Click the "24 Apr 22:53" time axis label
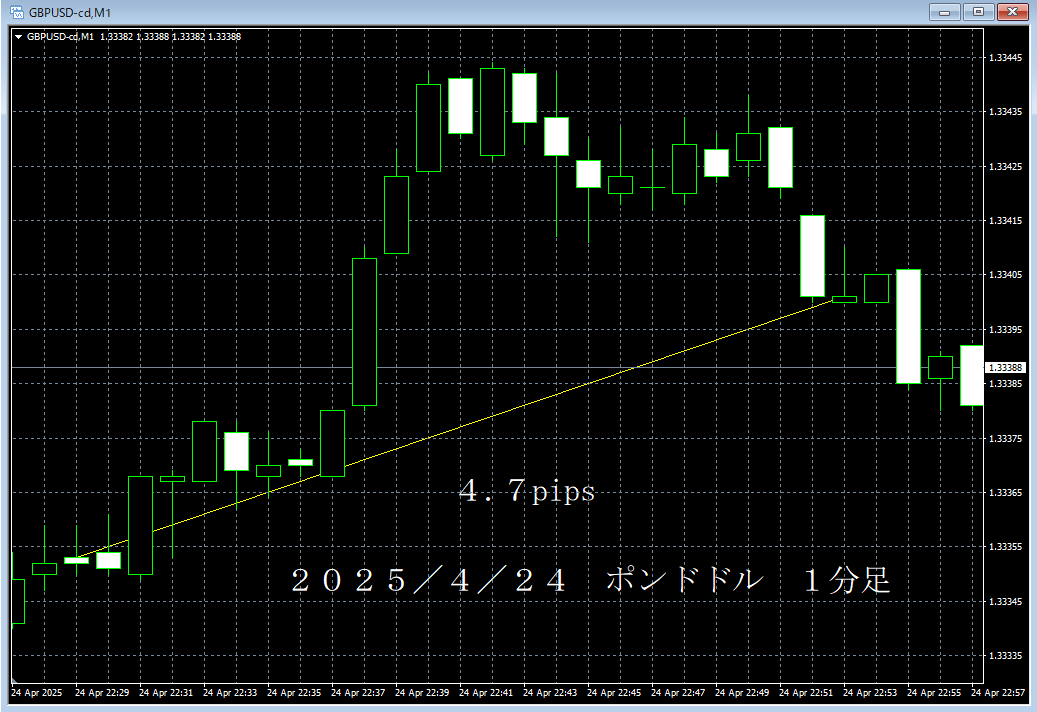 point(870,692)
